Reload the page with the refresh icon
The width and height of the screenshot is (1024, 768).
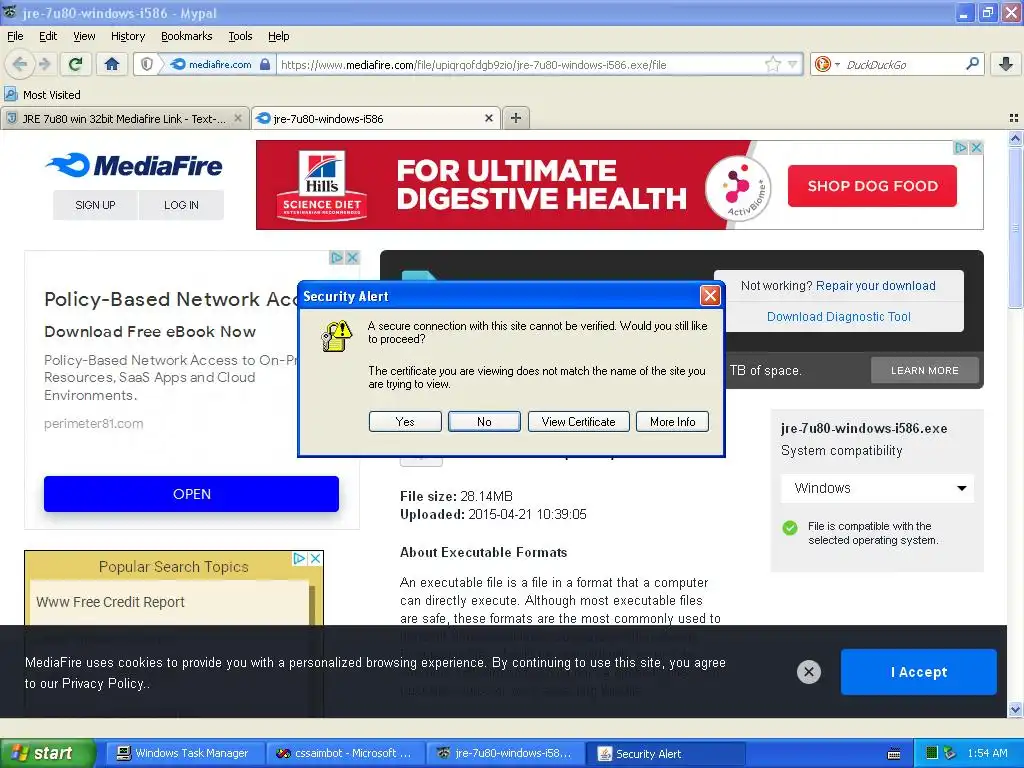pos(75,64)
